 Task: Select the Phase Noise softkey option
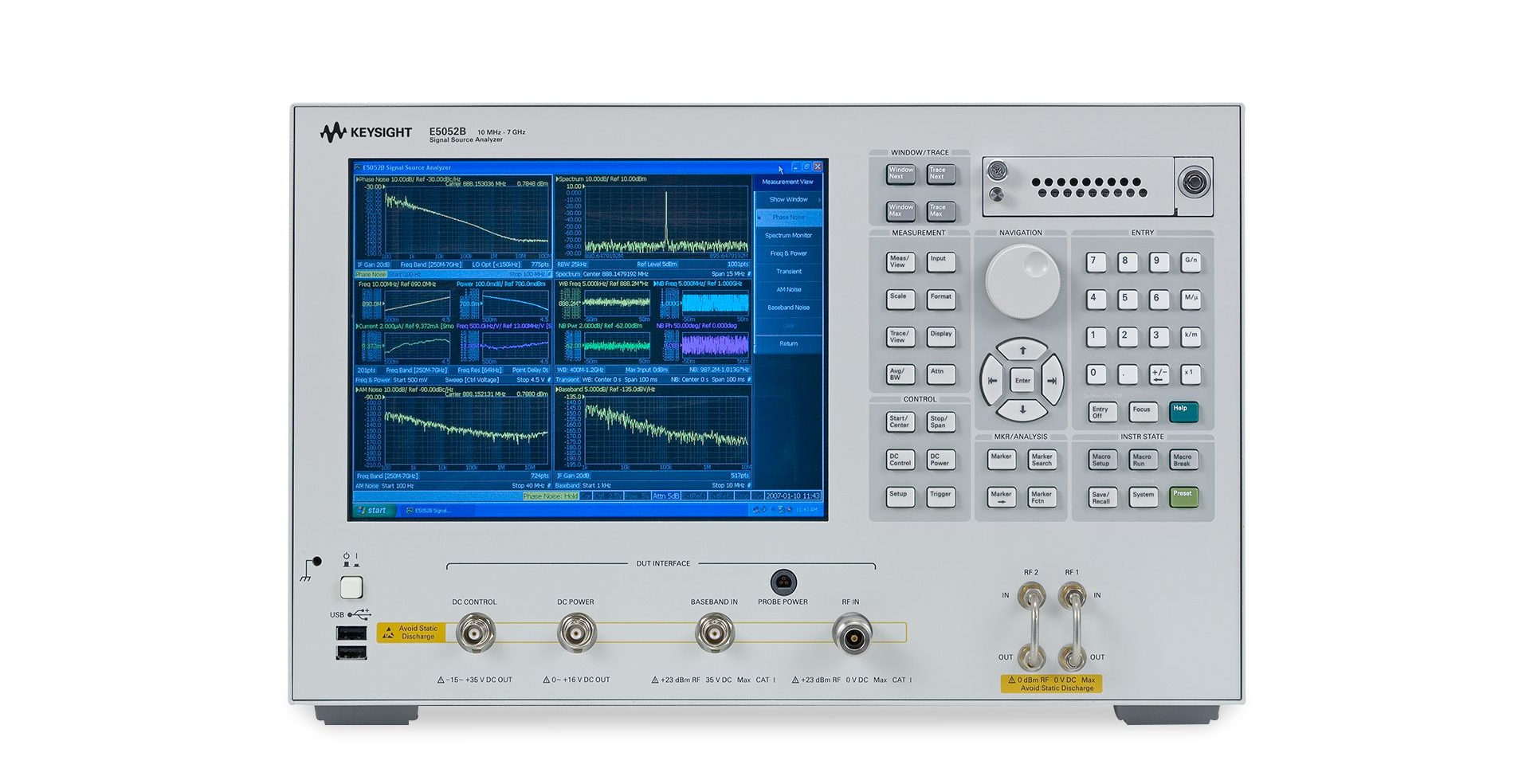(788, 218)
